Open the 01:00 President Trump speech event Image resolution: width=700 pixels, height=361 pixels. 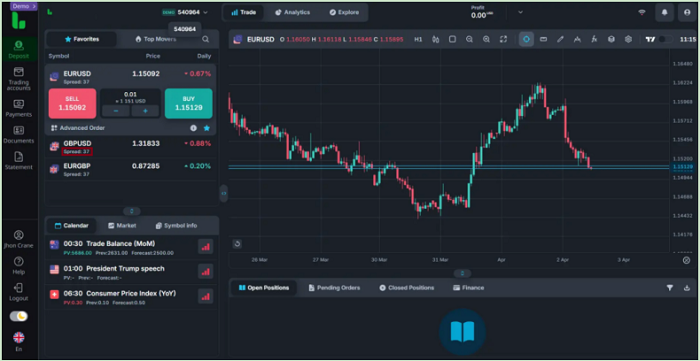coord(131,272)
